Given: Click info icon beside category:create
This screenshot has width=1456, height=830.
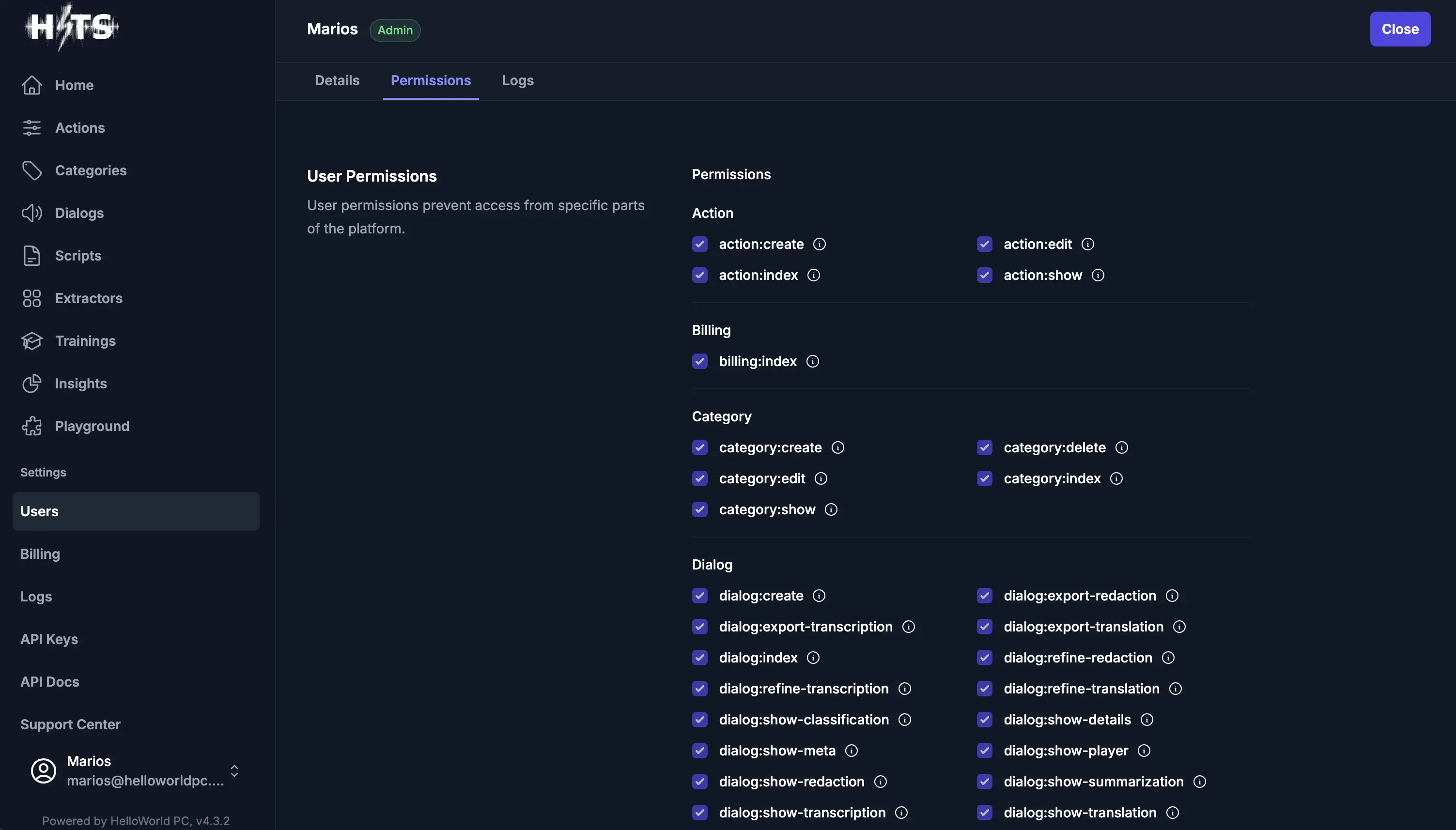Looking at the screenshot, I should click(x=837, y=447).
